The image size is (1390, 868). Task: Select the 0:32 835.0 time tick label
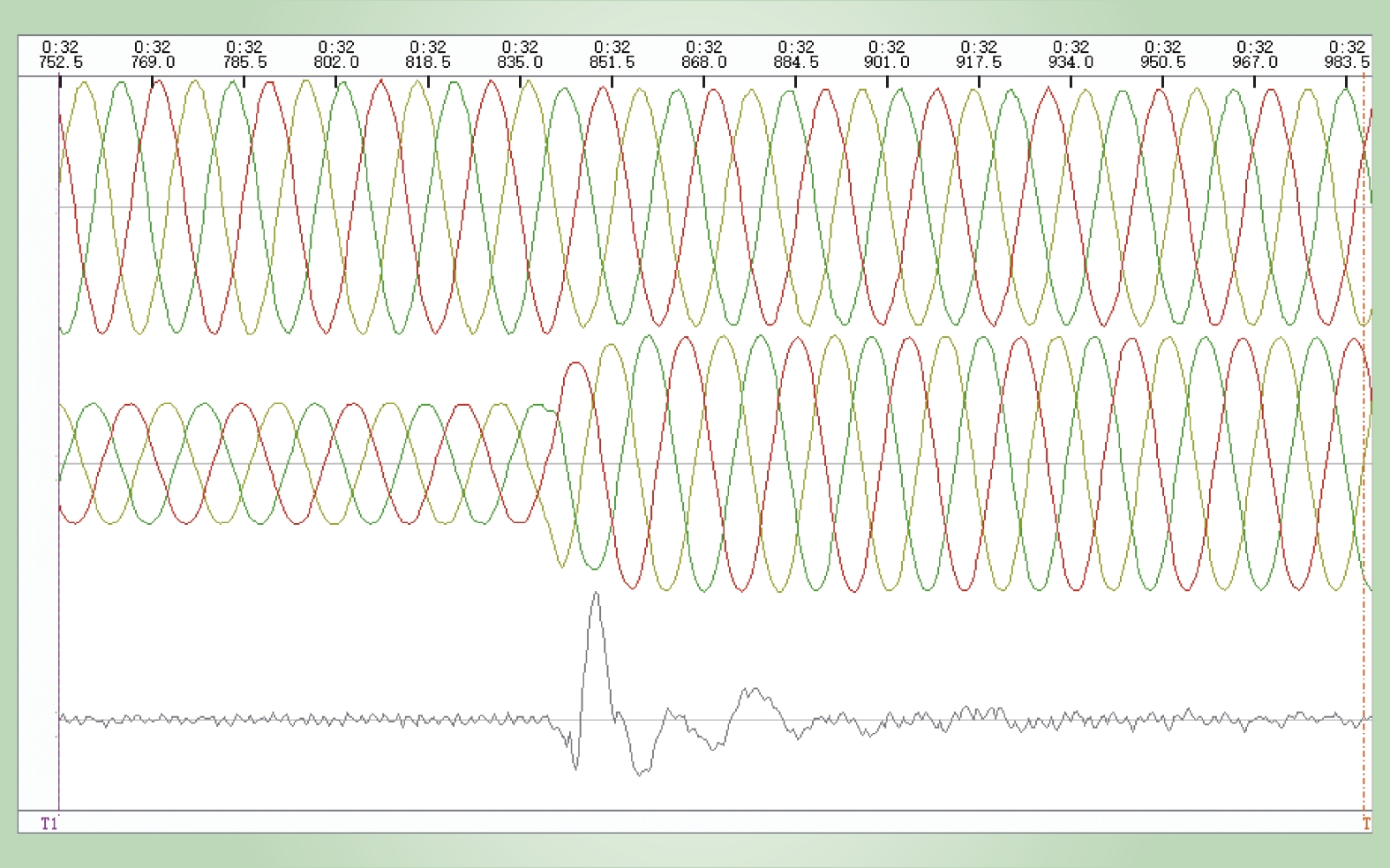(520, 55)
